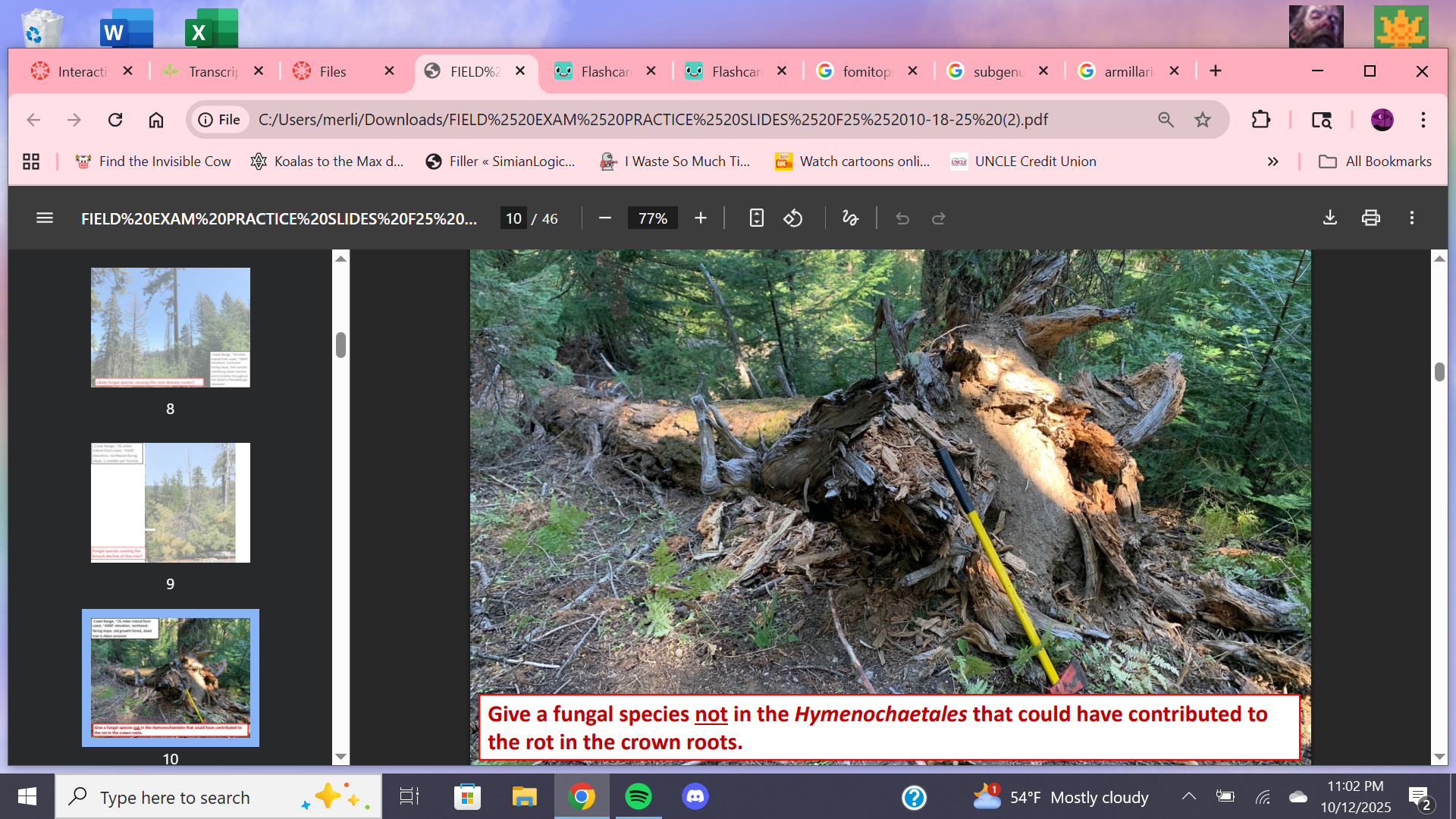Open the PDF viewer more actions menu
The width and height of the screenshot is (1456, 819).
click(x=1412, y=218)
